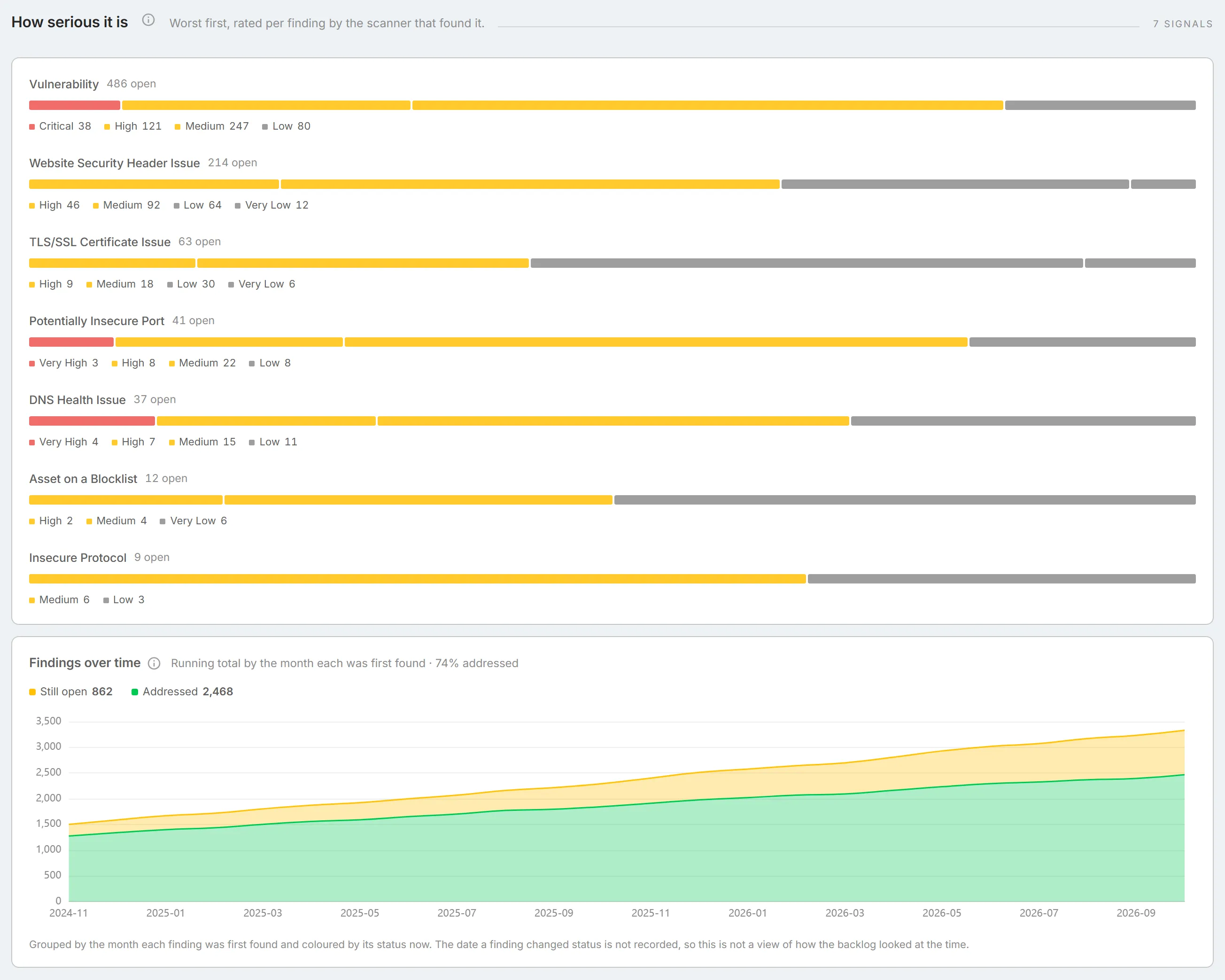Click the Insecure Protocol heading
The image size is (1225, 980).
tap(78, 558)
